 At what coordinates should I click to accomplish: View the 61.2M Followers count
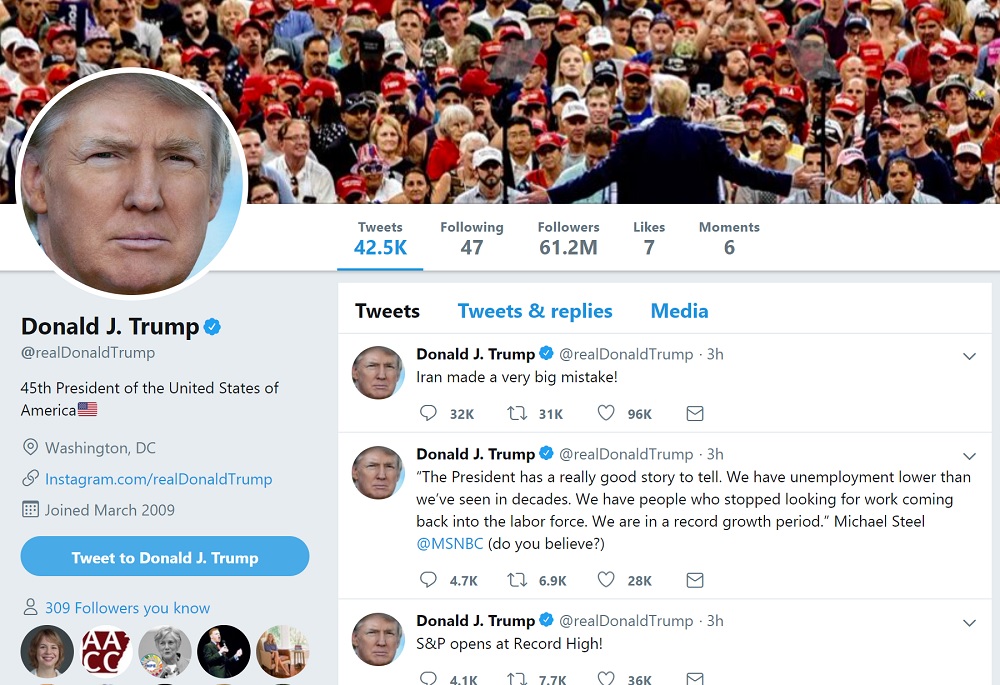click(x=568, y=239)
